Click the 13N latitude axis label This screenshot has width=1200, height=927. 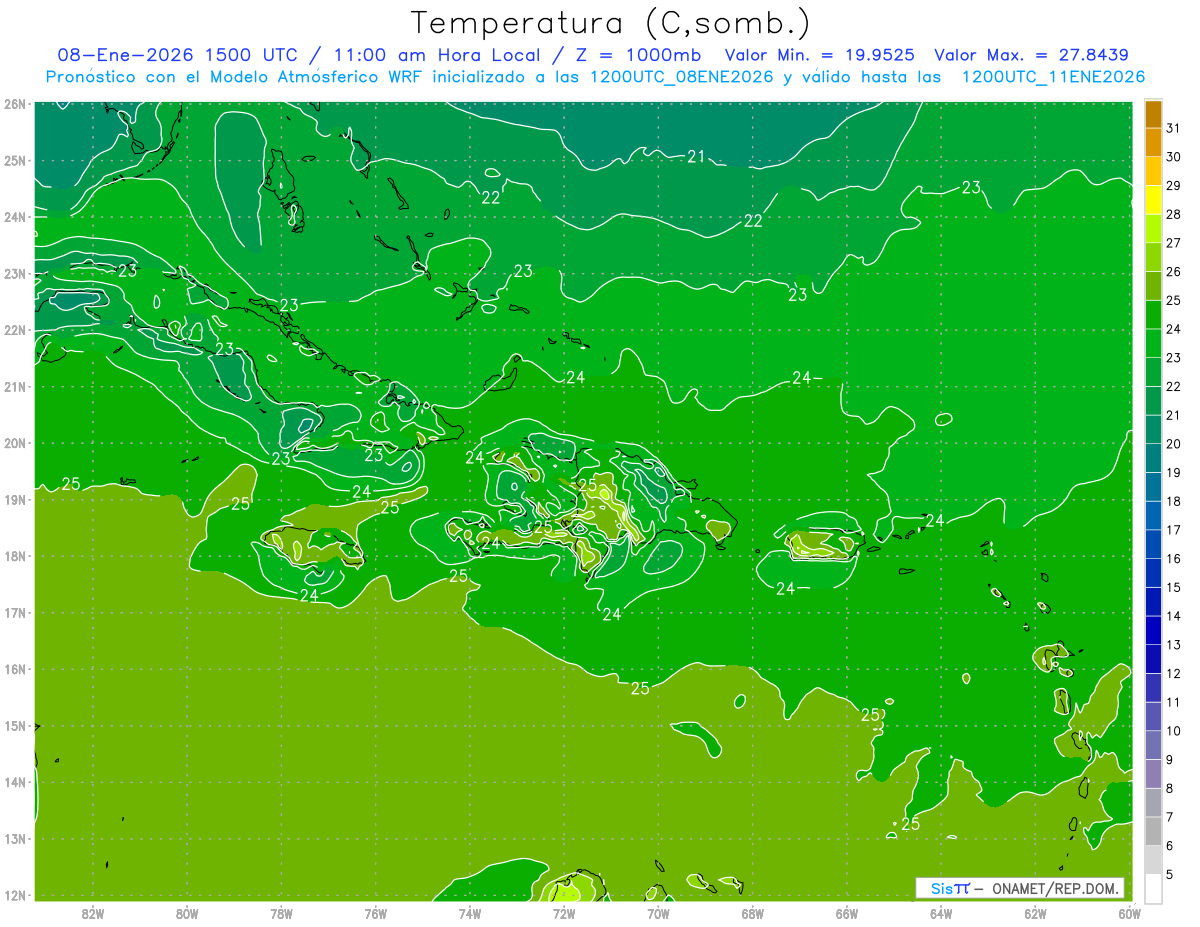[15, 838]
